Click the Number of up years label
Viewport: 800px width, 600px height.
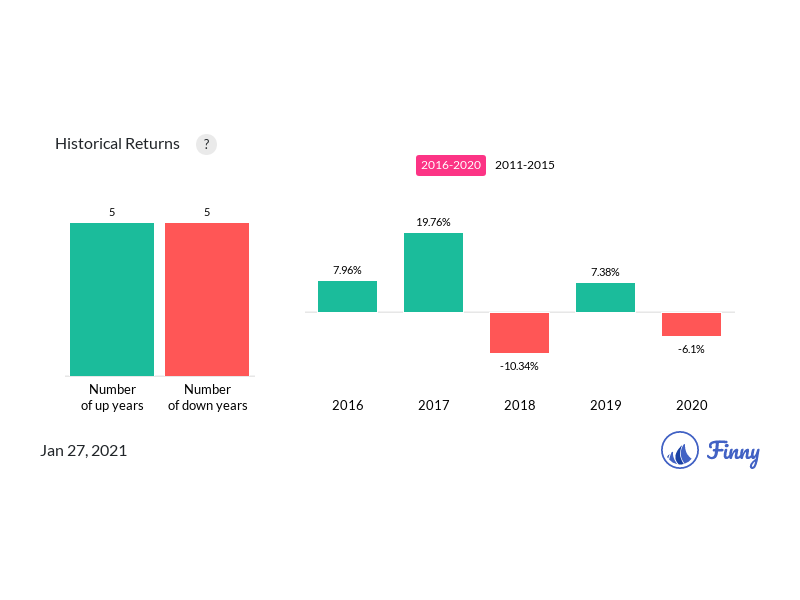[x=112, y=397]
